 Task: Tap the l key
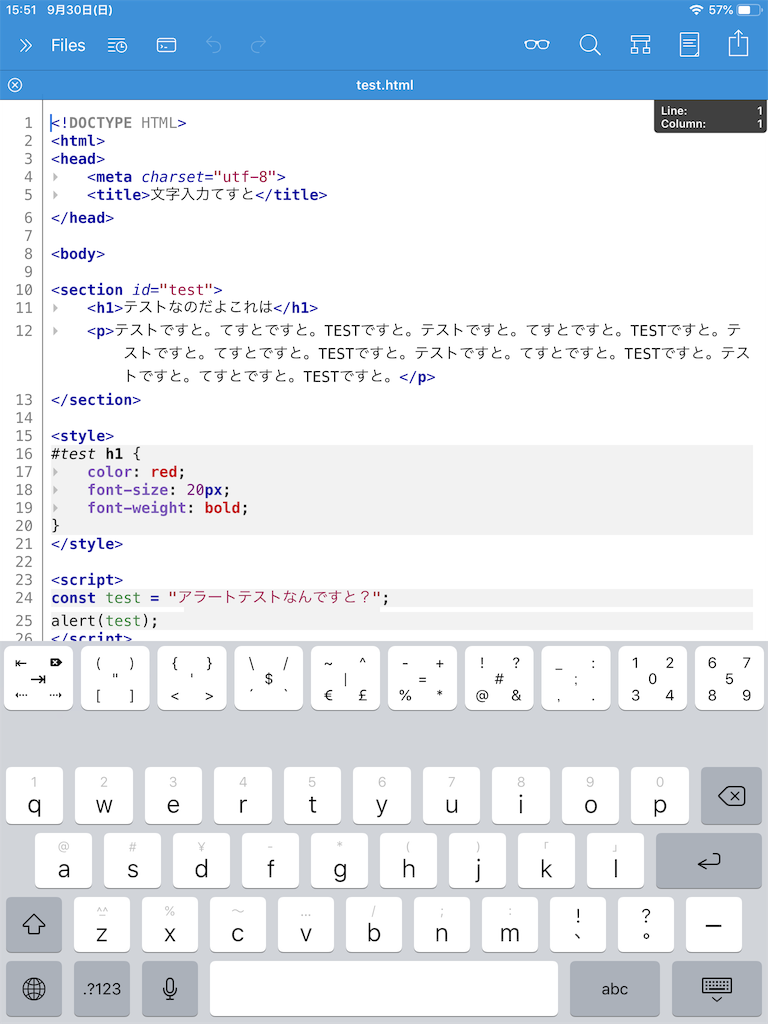pos(615,860)
